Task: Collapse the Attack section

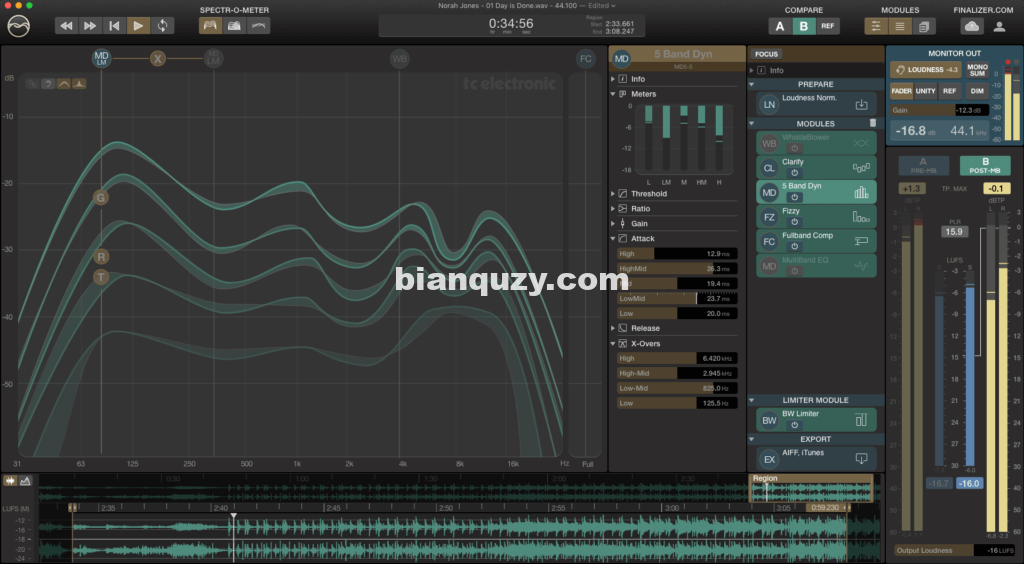Action: (613, 239)
